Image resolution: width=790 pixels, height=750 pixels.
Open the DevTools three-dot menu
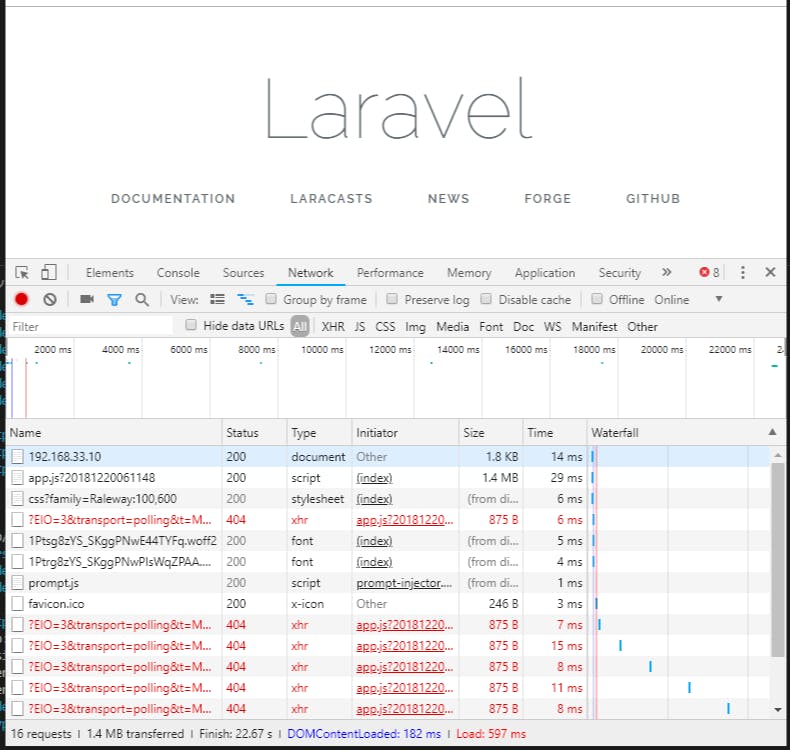click(x=743, y=272)
